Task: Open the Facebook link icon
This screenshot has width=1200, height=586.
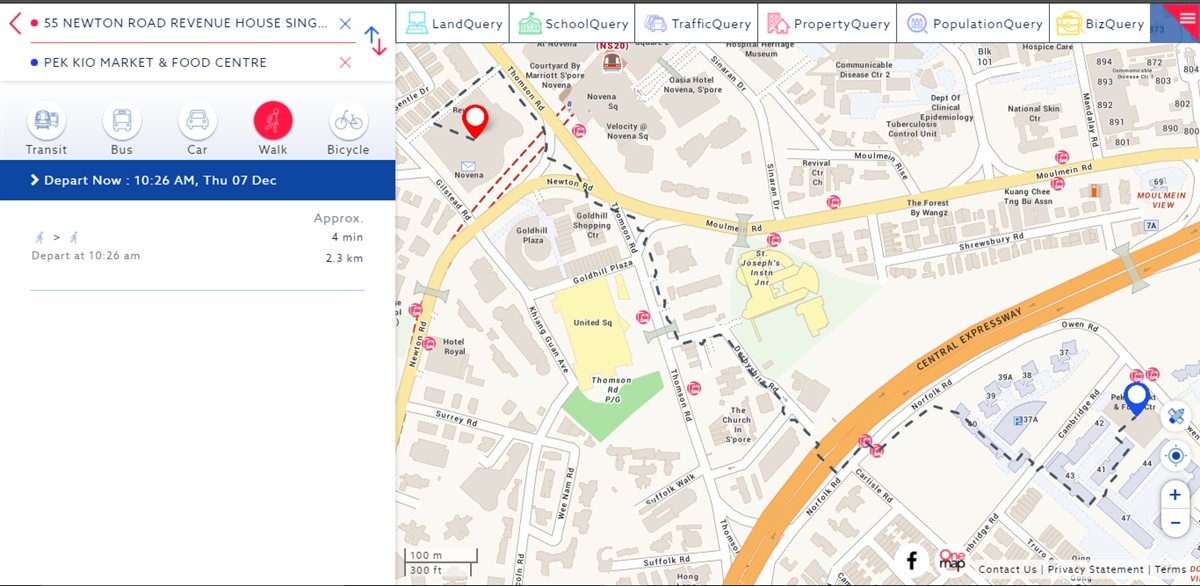Action: pyautogui.click(x=911, y=561)
